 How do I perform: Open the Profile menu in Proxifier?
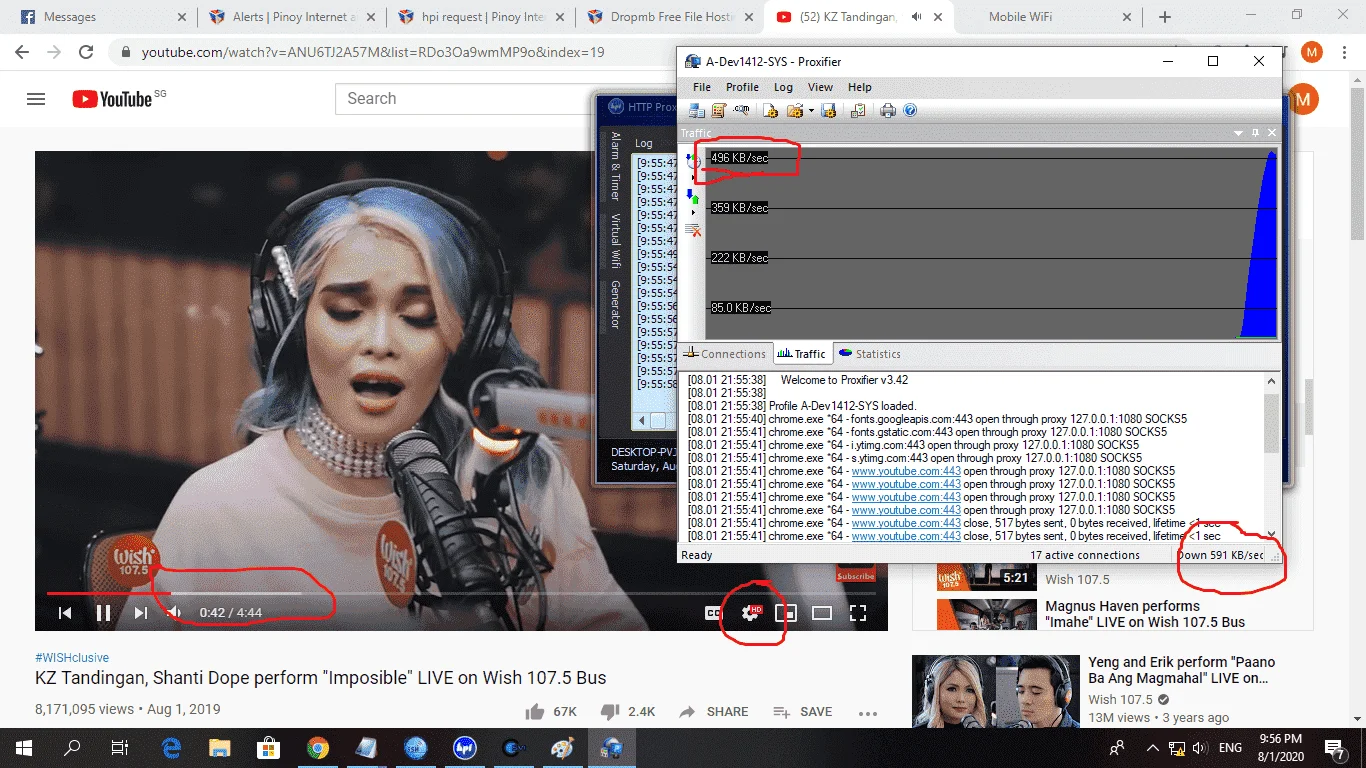pos(742,87)
